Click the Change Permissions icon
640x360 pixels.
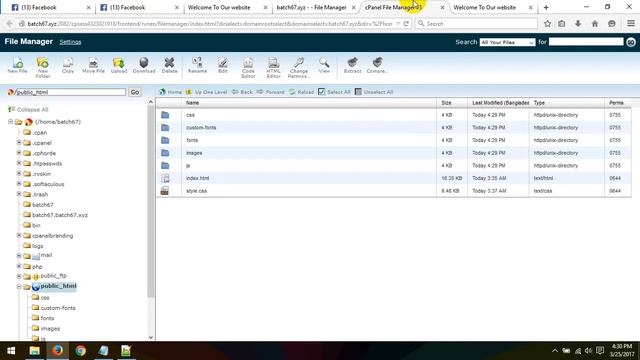[299, 67]
